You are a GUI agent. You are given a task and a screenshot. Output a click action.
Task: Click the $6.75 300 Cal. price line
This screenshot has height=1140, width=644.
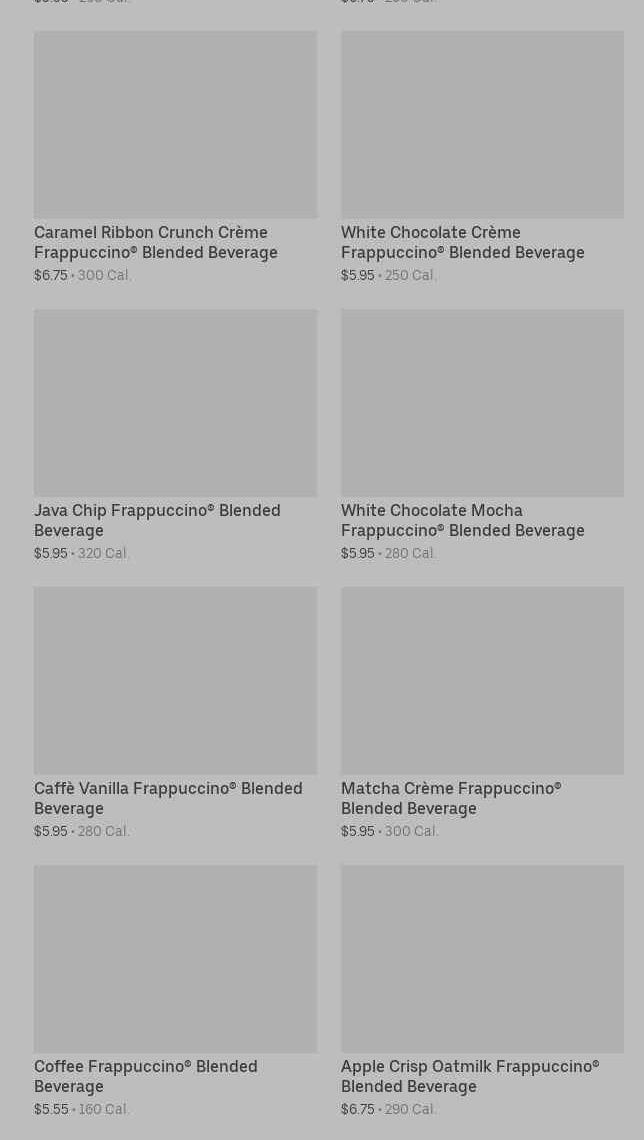pos(83,275)
